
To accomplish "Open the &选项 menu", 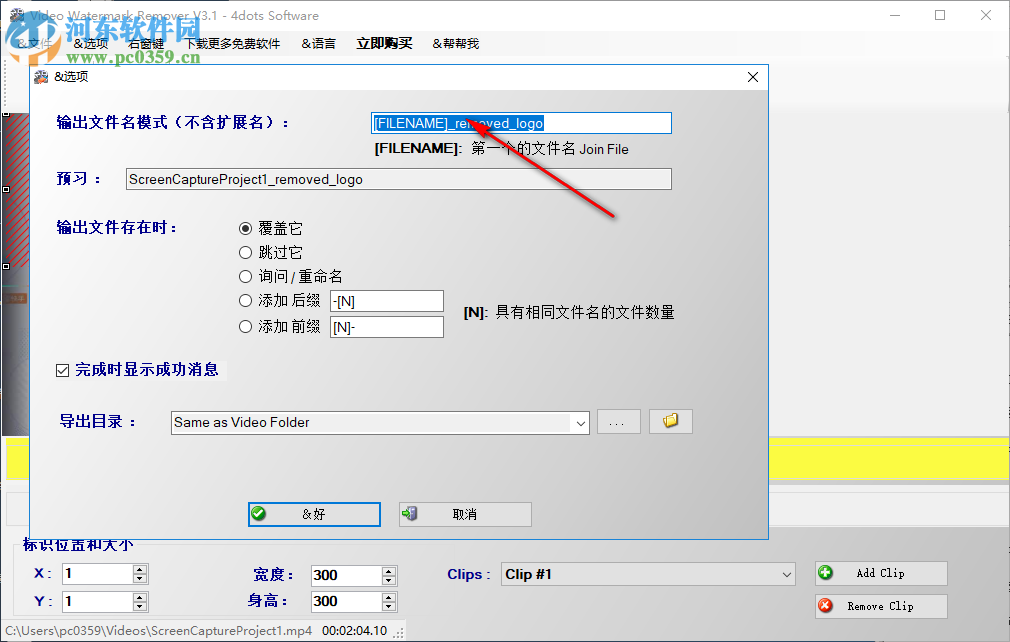I will click(91, 43).
